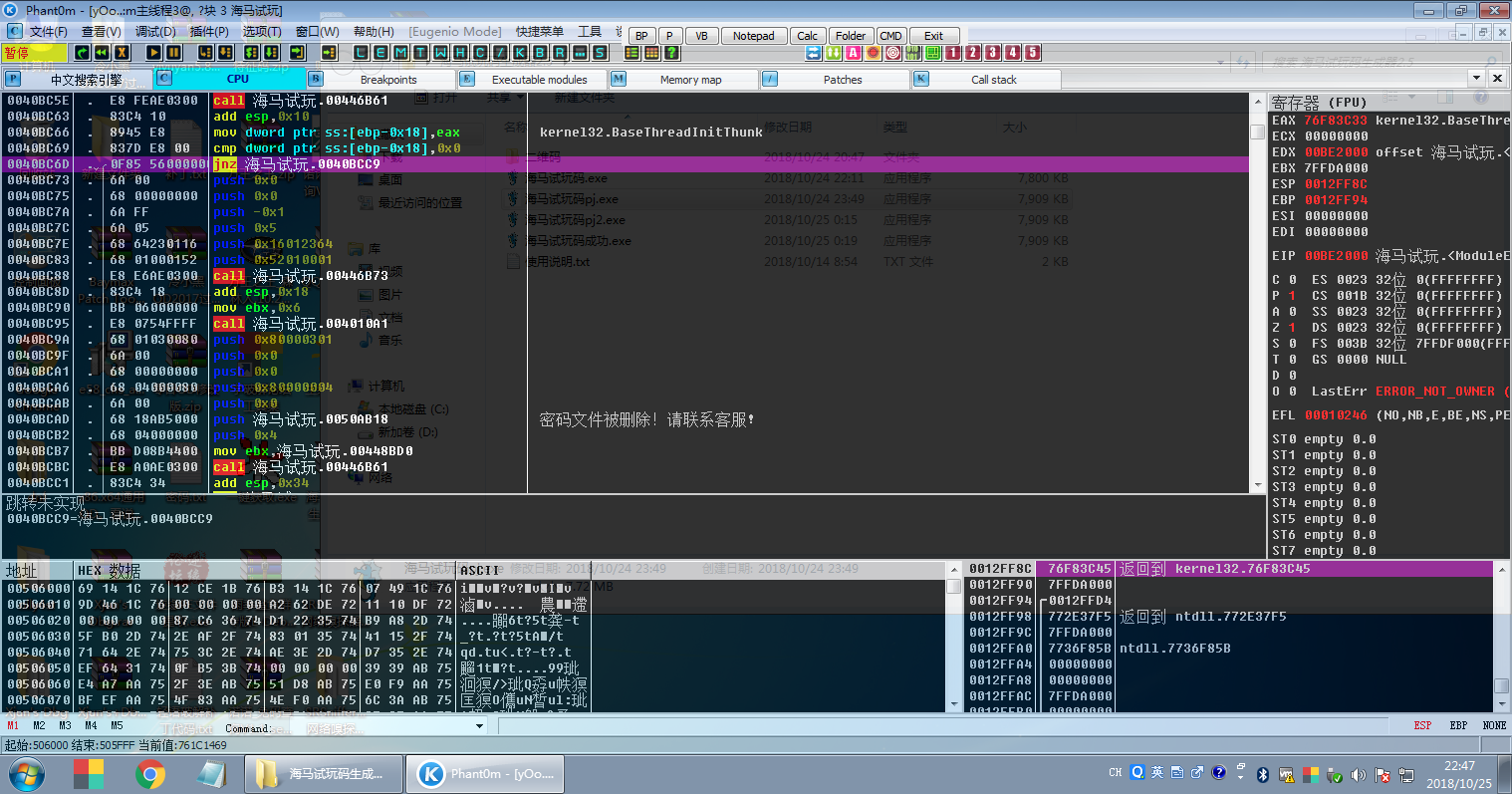Open Call stack via K toolbar icon
This screenshot has height=794, width=1512.
pyautogui.click(x=520, y=52)
